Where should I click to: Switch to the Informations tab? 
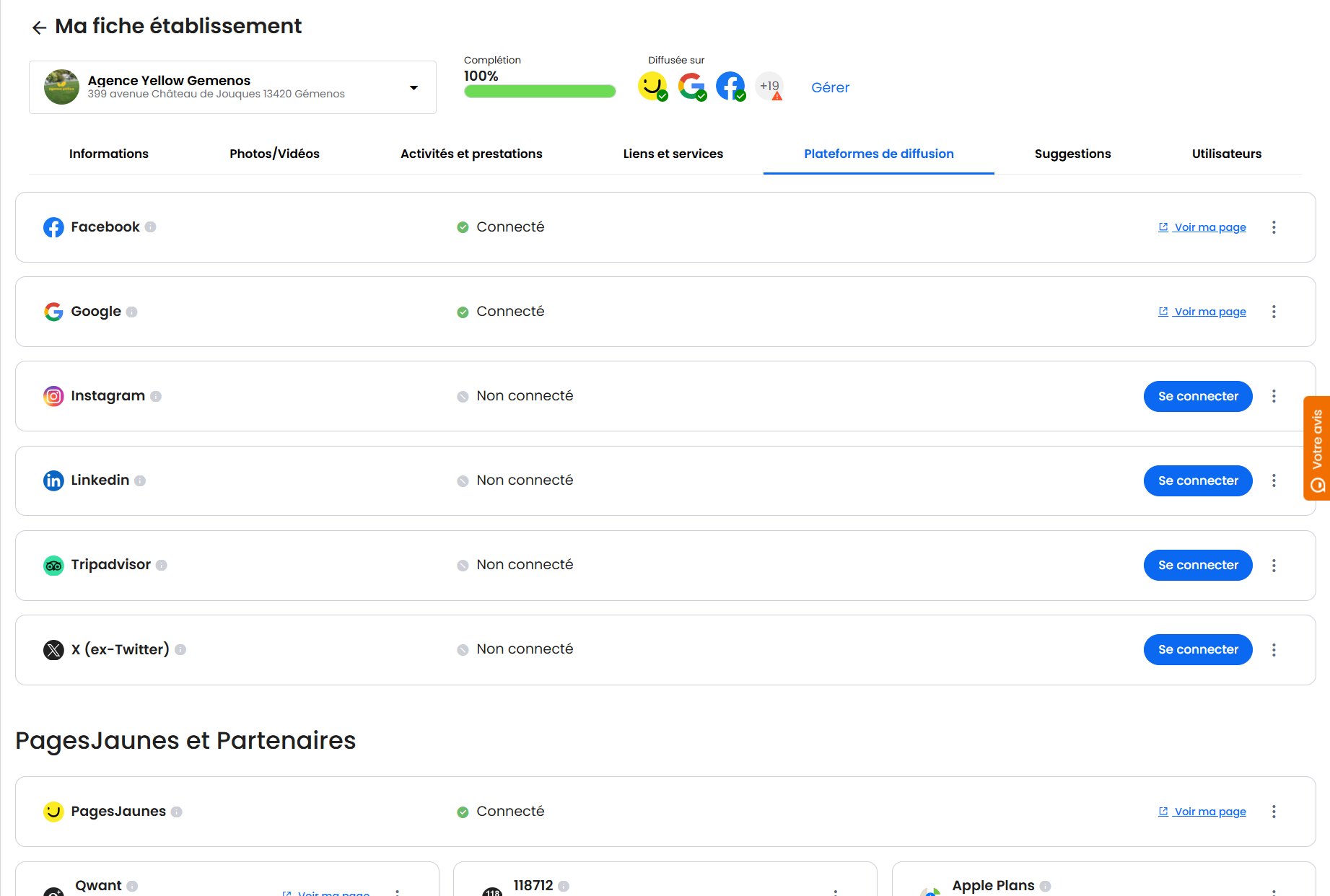click(x=109, y=154)
